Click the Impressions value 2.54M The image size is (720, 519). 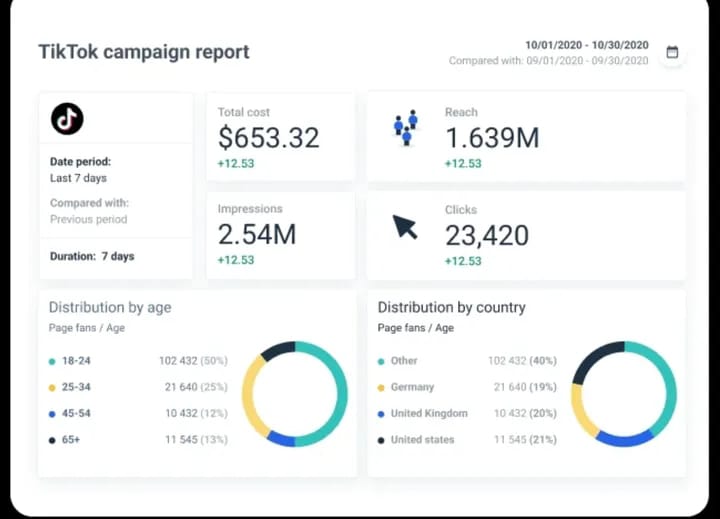pyautogui.click(x=257, y=234)
